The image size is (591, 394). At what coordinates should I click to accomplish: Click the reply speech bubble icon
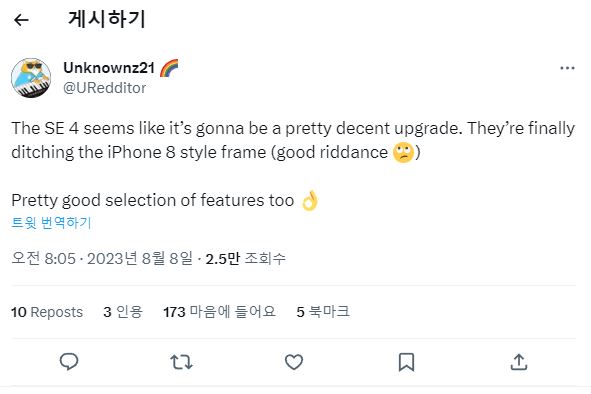tap(69, 362)
